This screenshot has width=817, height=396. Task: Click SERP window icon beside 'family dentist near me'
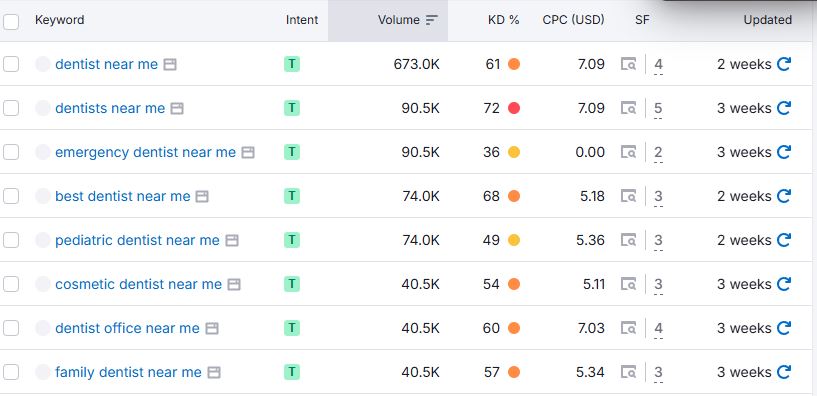(214, 373)
